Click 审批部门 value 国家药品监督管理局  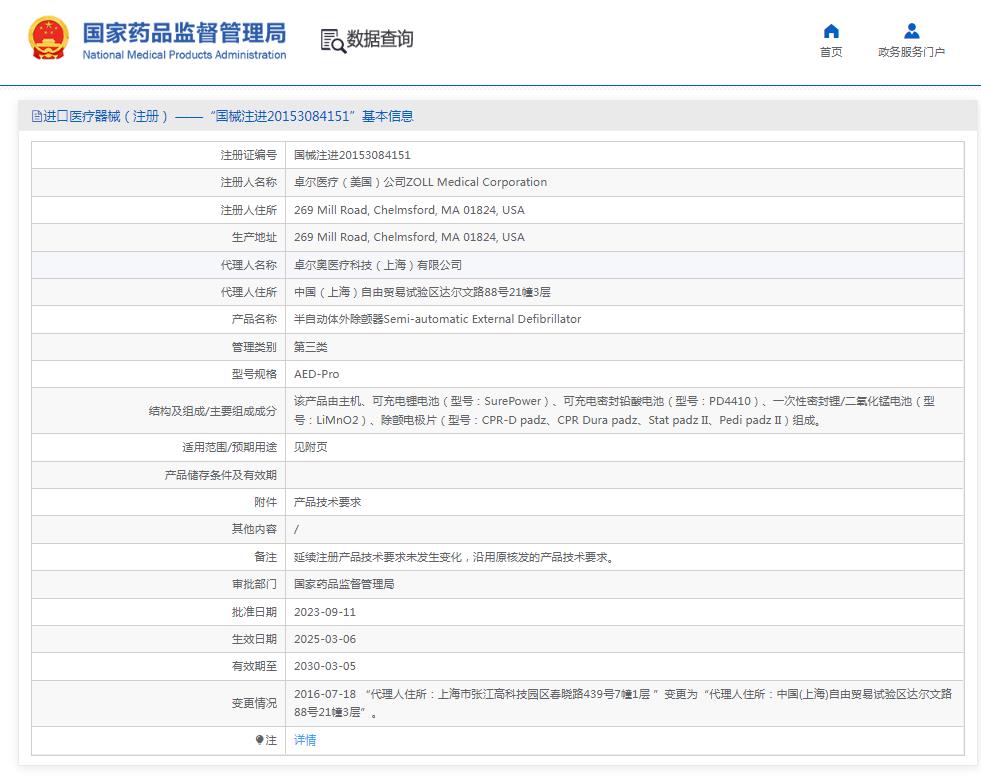tap(344, 584)
